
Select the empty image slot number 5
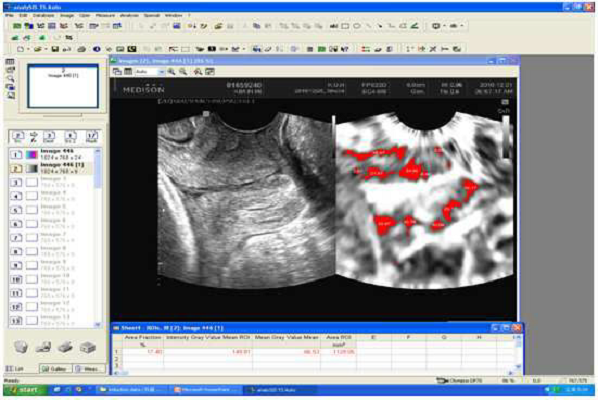(51, 210)
